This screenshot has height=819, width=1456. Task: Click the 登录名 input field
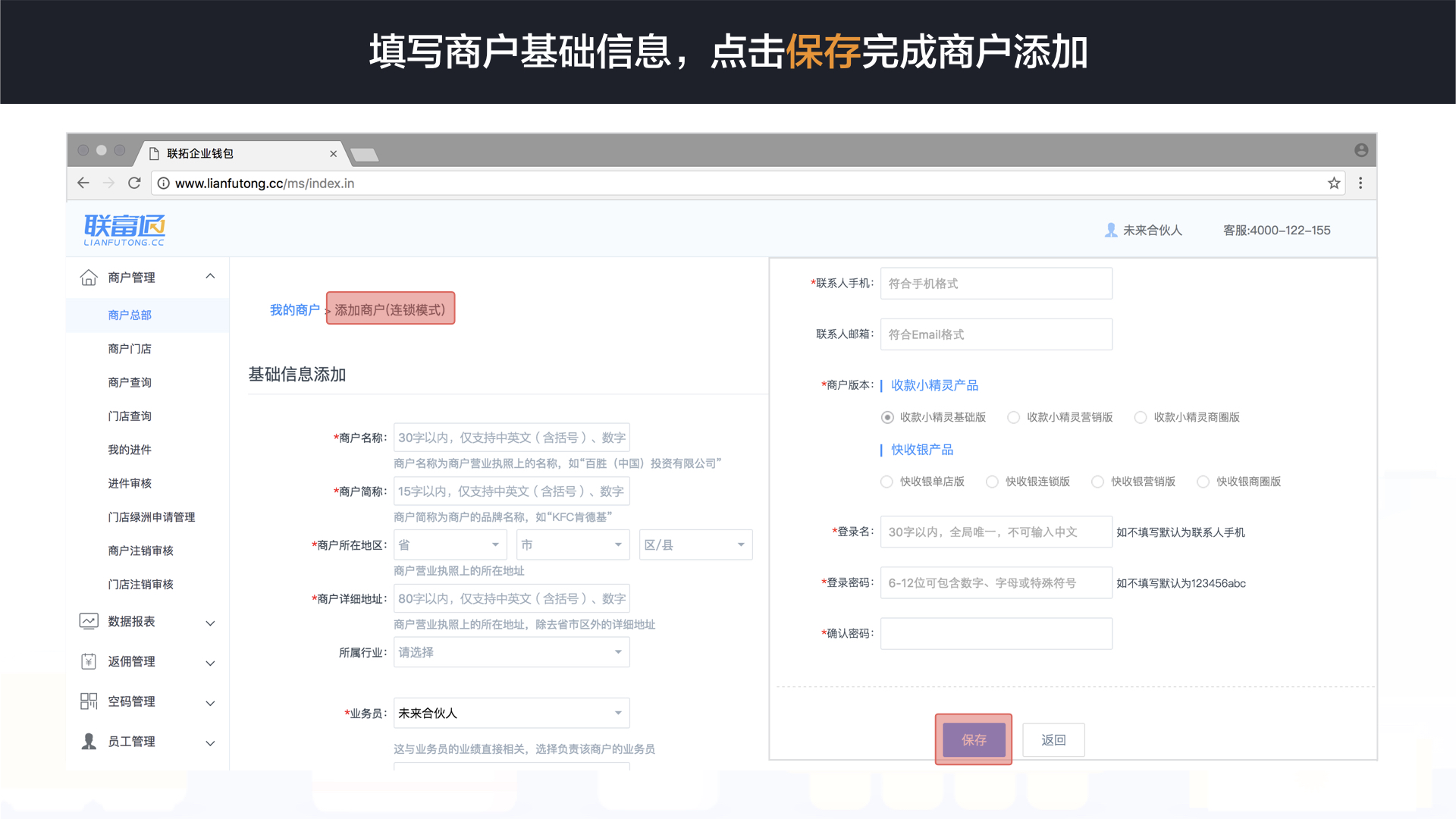(996, 532)
